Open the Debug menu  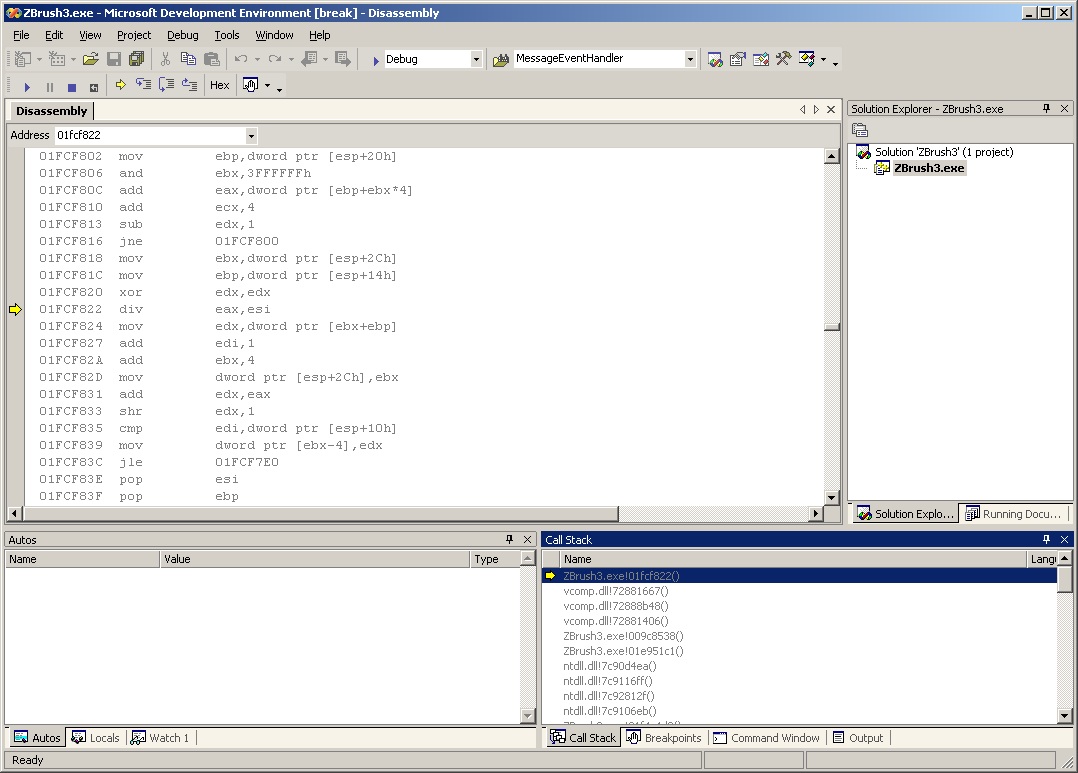coord(182,35)
